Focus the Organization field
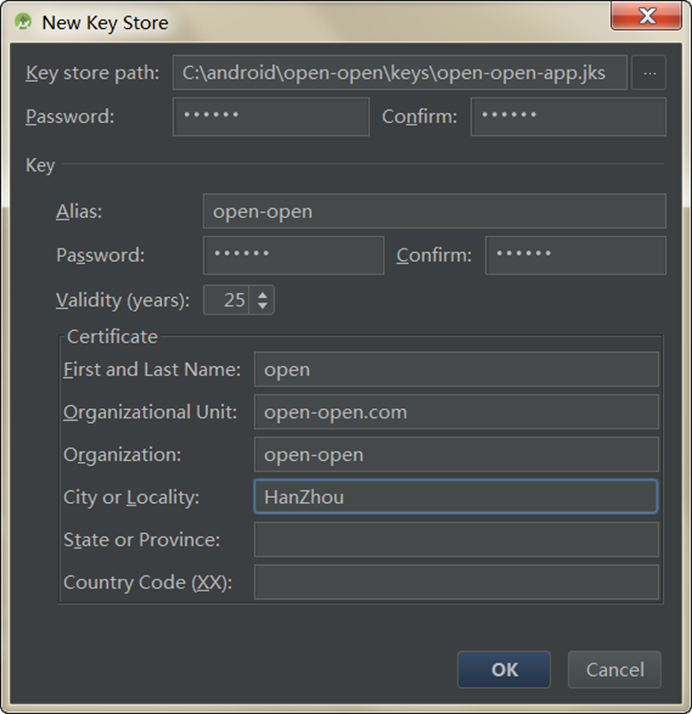Viewport: 692px width, 714px height. point(456,454)
